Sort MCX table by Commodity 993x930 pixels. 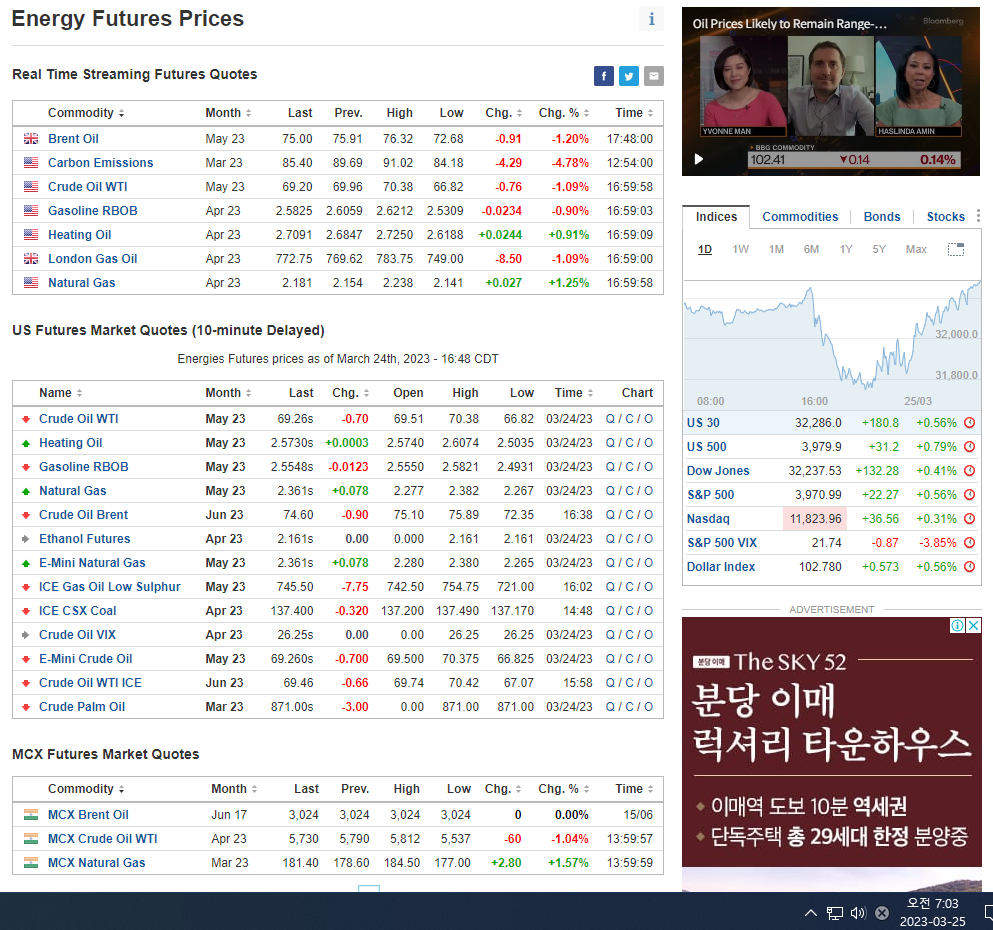click(x=86, y=789)
